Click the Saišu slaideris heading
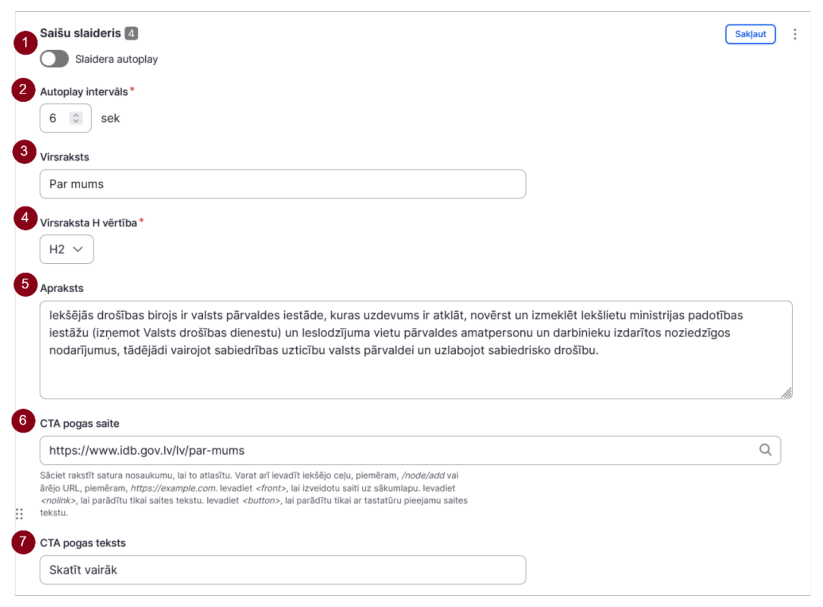Image resolution: width=823 pixels, height=607 pixels. (x=80, y=33)
